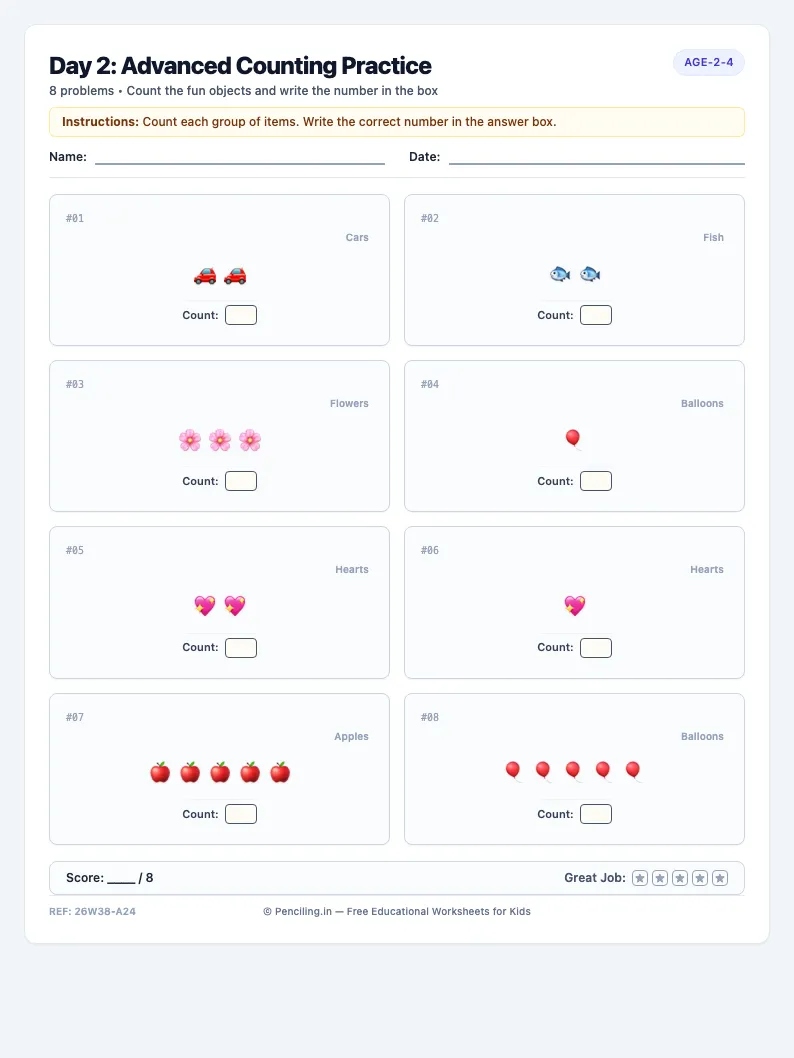The image size is (794, 1058).
Task: Click the last balloon in problem #08
Action: coord(633,771)
